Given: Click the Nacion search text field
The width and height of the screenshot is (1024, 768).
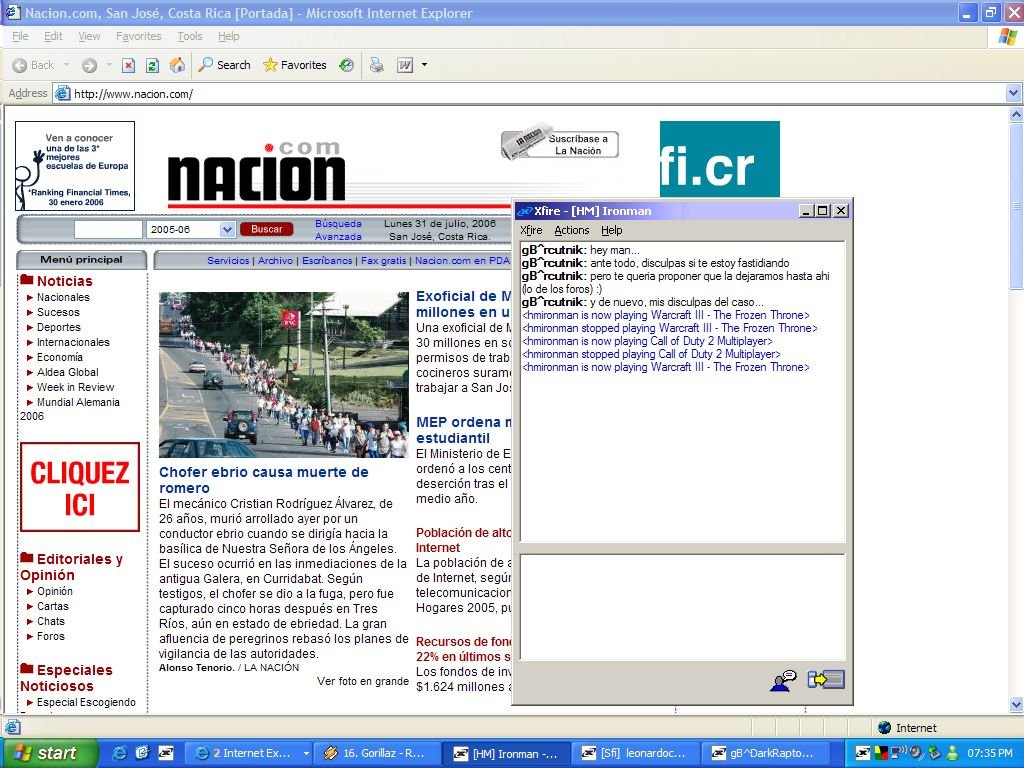Looking at the screenshot, I should click(x=108, y=229).
